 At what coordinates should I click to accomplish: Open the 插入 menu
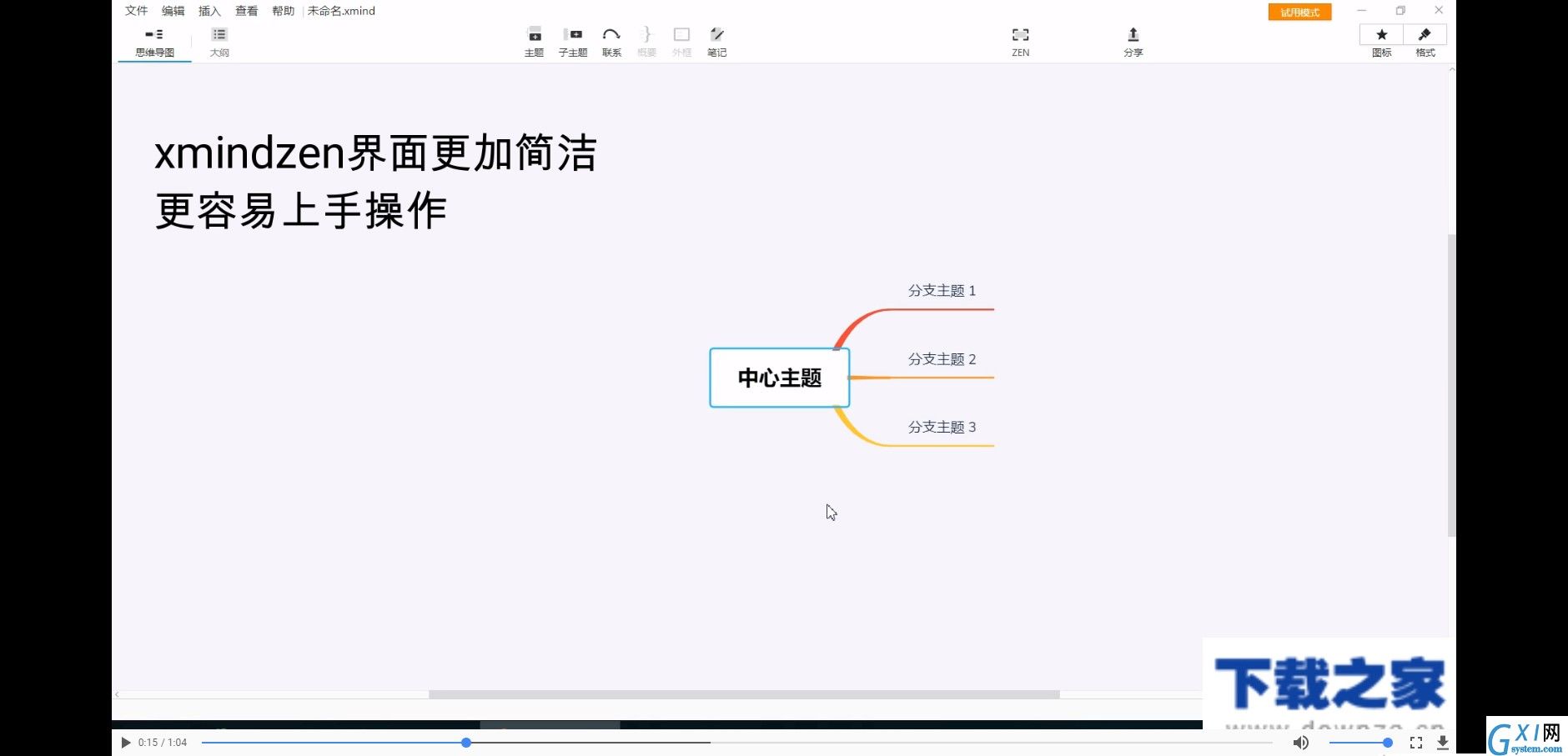pos(209,11)
